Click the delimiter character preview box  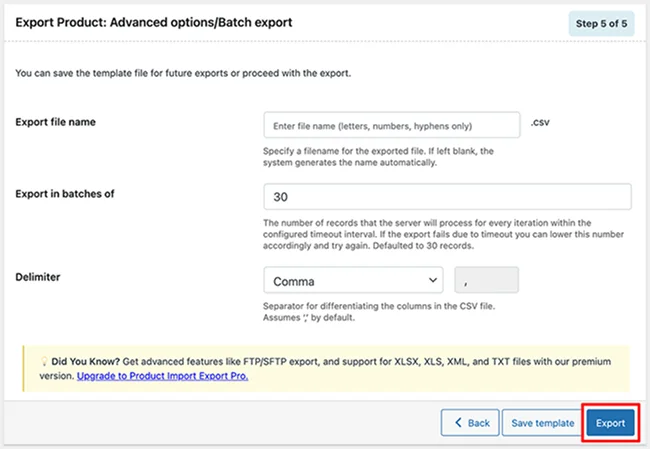(x=486, y=281)
